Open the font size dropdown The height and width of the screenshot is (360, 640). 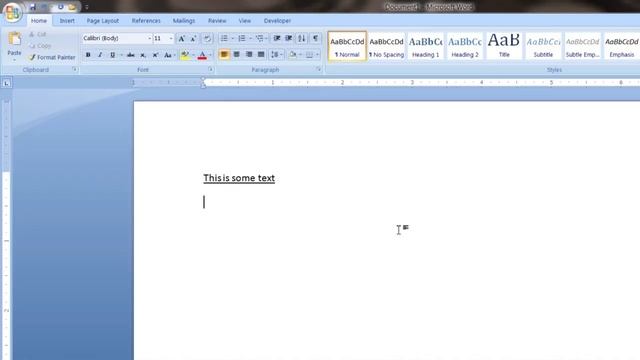coord(171,38)
